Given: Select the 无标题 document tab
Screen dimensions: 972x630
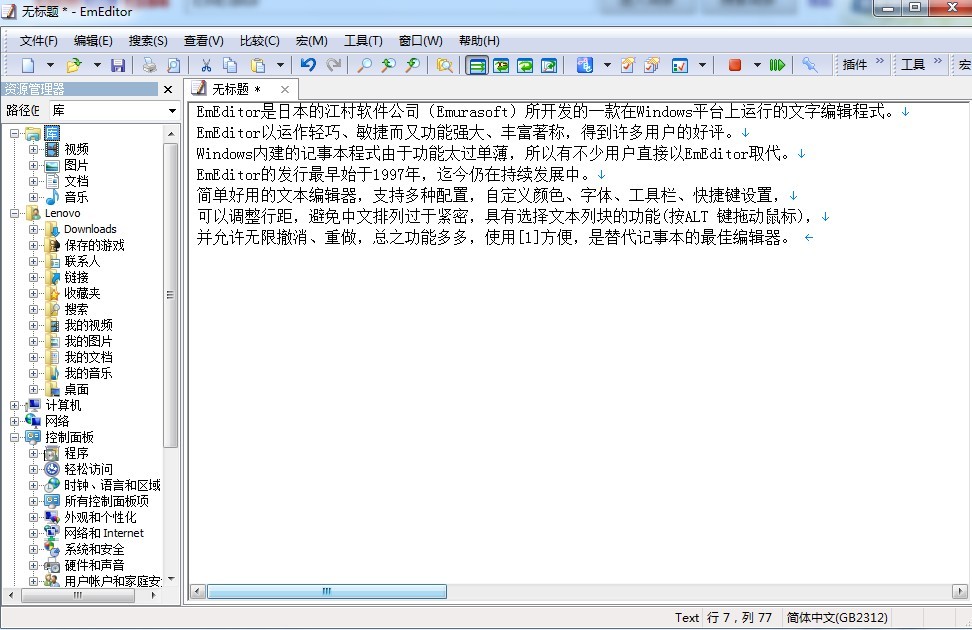Looking at the screenshot, I should point(241,89).
